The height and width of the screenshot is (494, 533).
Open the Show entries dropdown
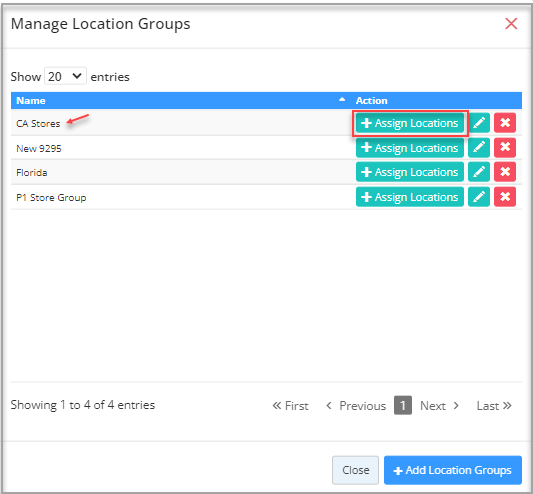click(65, 76)
